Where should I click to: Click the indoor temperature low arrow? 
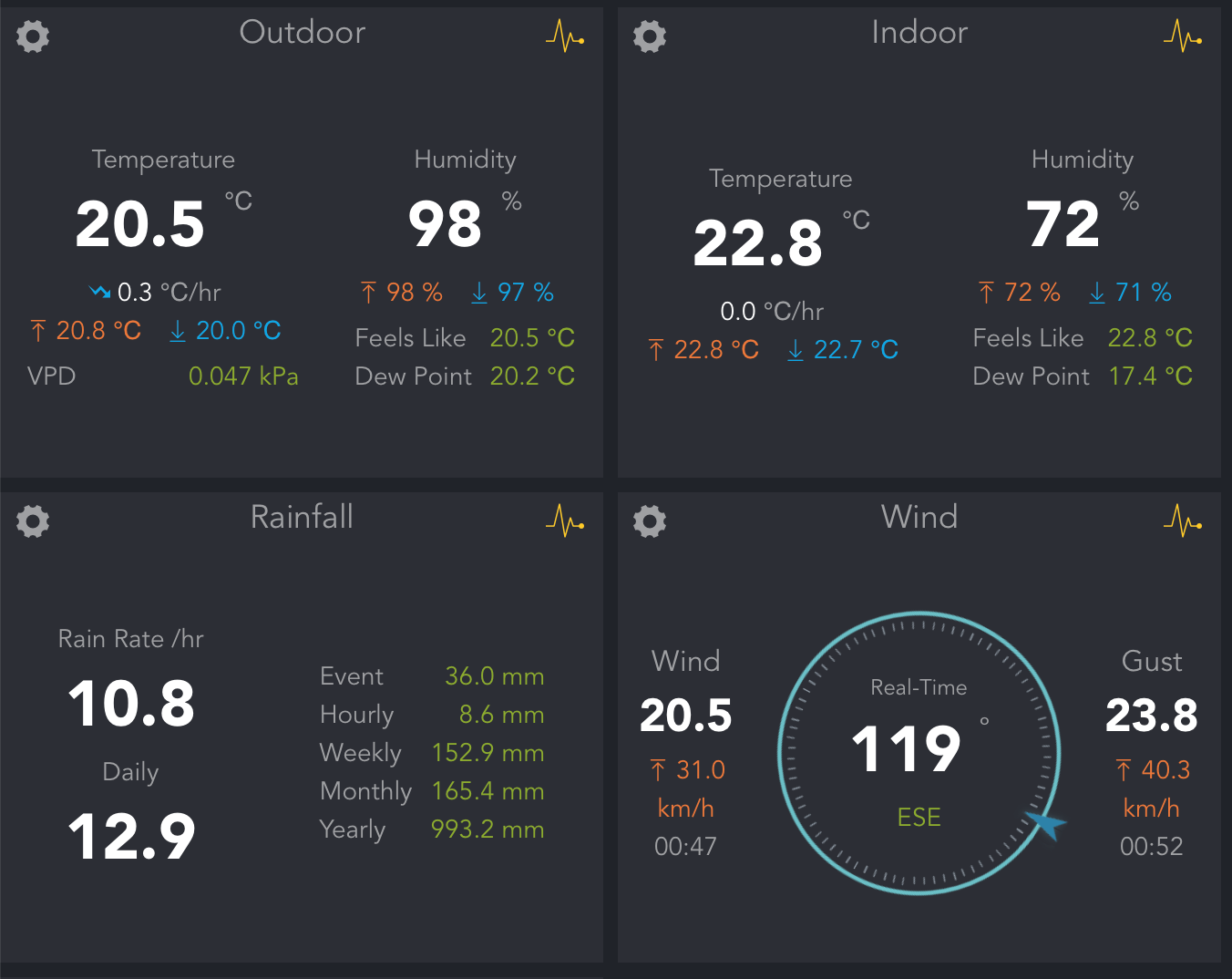click(795, 349)
